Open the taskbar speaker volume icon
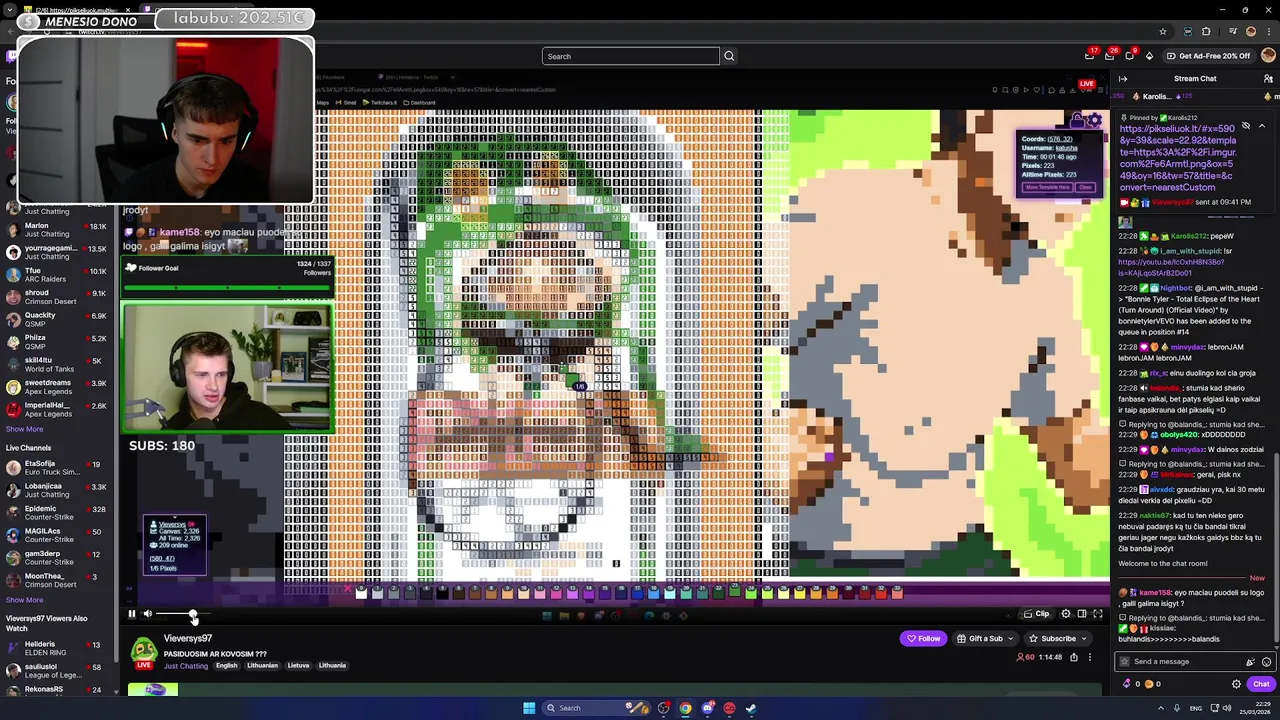The width and height of the screenshot is (1280, 720). (x=1229, y=708)
